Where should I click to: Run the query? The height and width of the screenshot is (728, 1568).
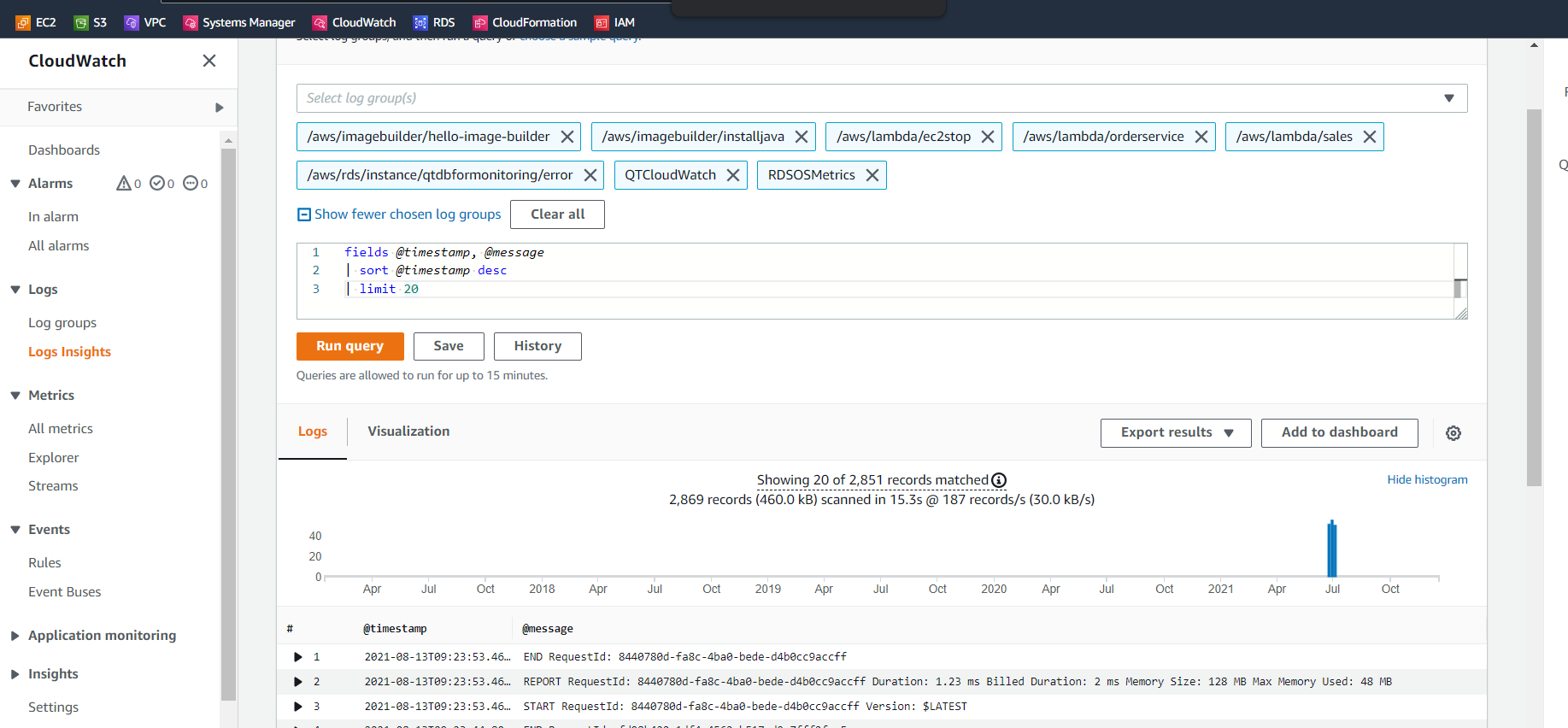pyautogui.click(x=350, y=346)
